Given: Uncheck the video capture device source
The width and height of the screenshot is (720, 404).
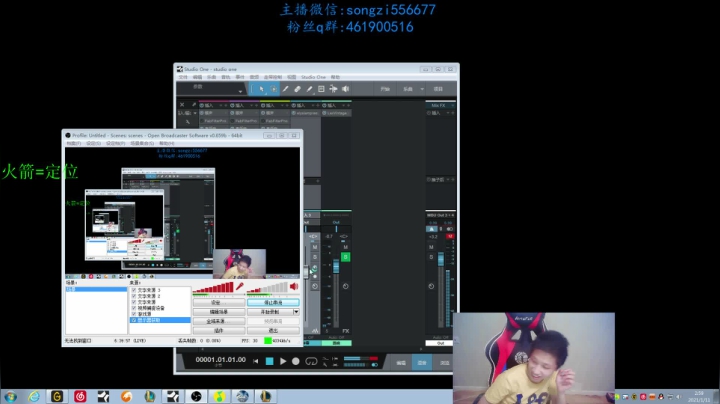Looking at the screenshot, I should point(134,308).
